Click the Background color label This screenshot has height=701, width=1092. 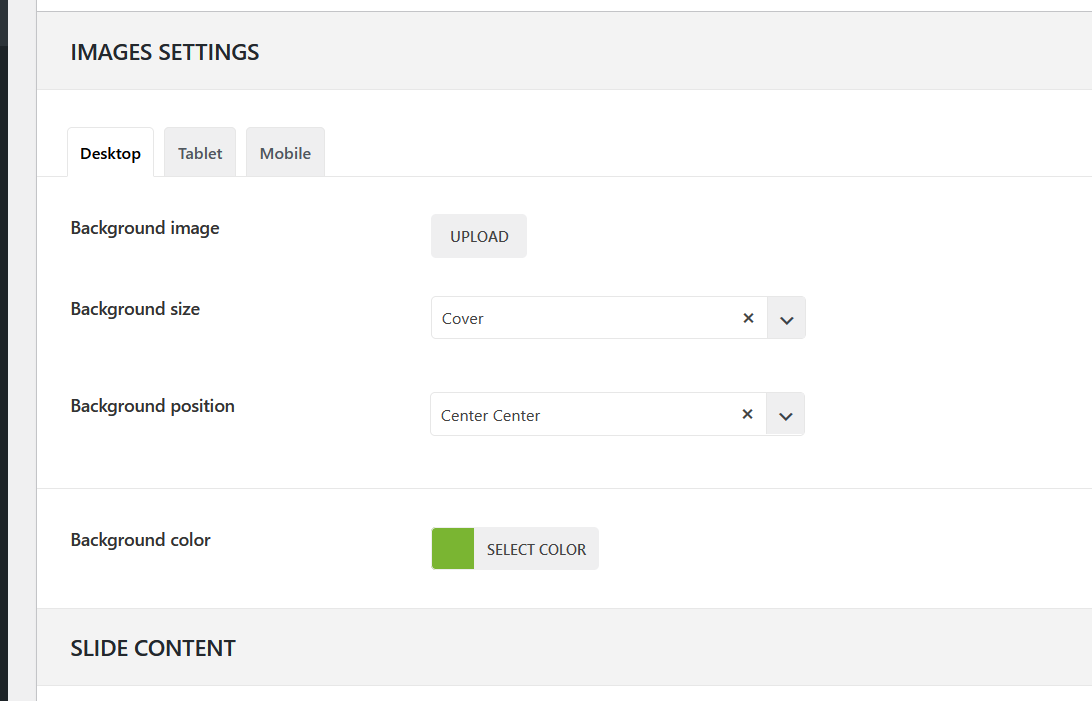[141, 540]
